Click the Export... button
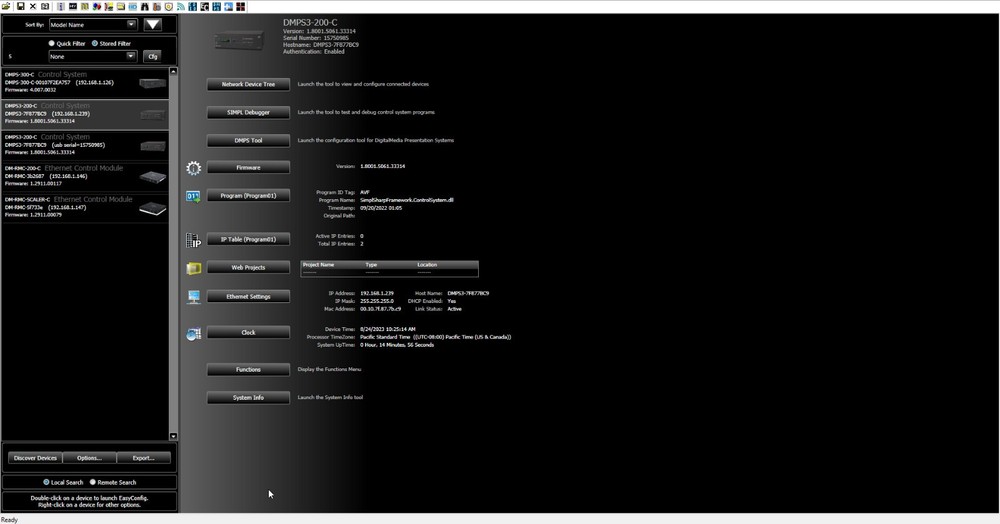 pos(143,458)
